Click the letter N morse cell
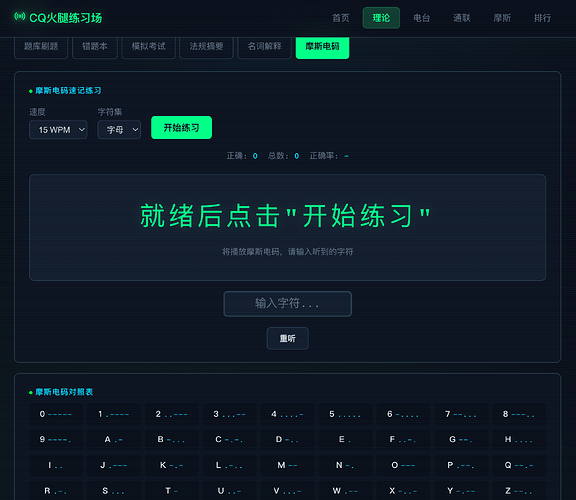This screenshot has width=576, height=500. 345,465
